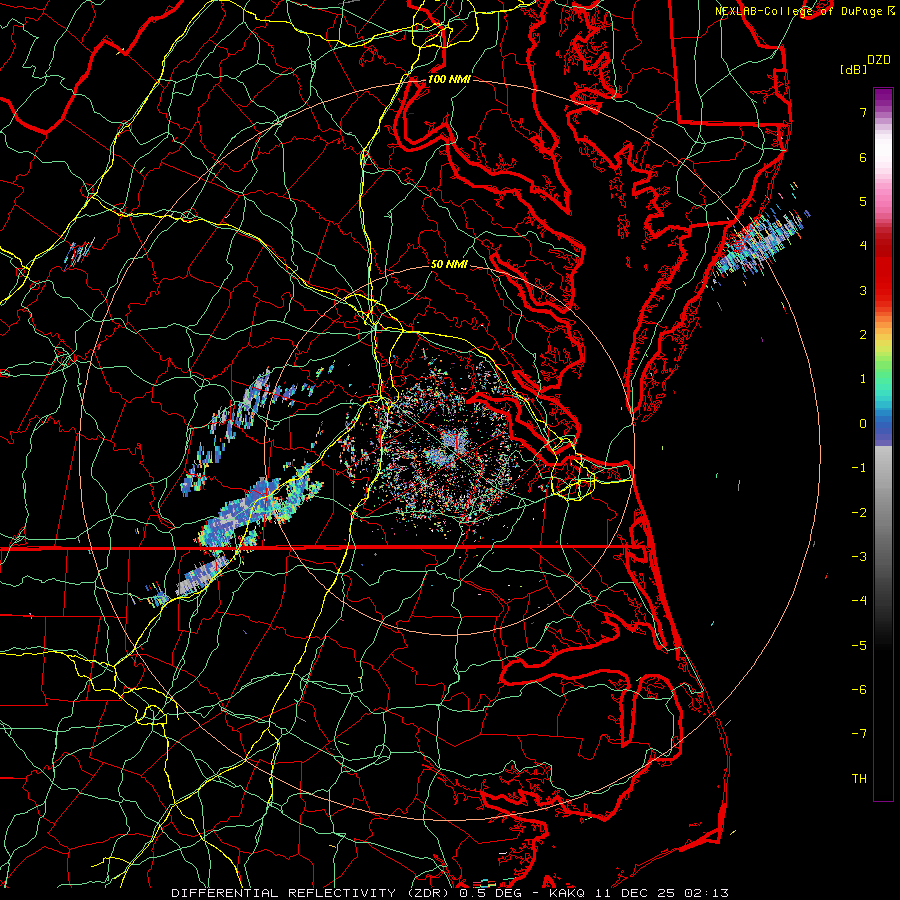
Task: Click the 'KAKQ' radar site identifier
Action: 569,893
